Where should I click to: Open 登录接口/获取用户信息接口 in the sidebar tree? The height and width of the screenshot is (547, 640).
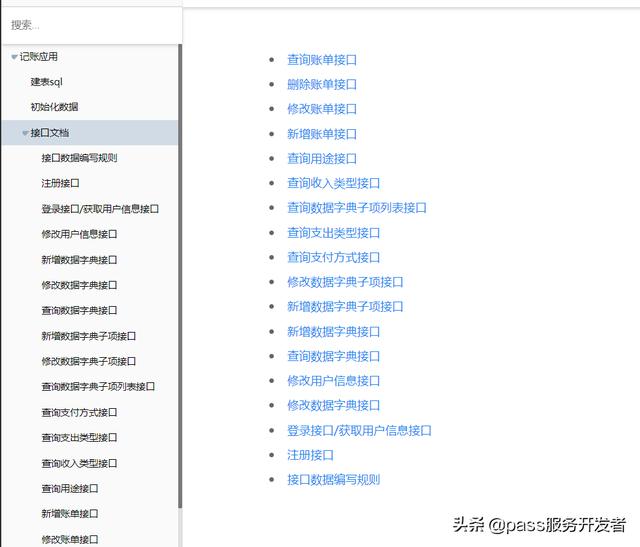(x=100, y=209)
